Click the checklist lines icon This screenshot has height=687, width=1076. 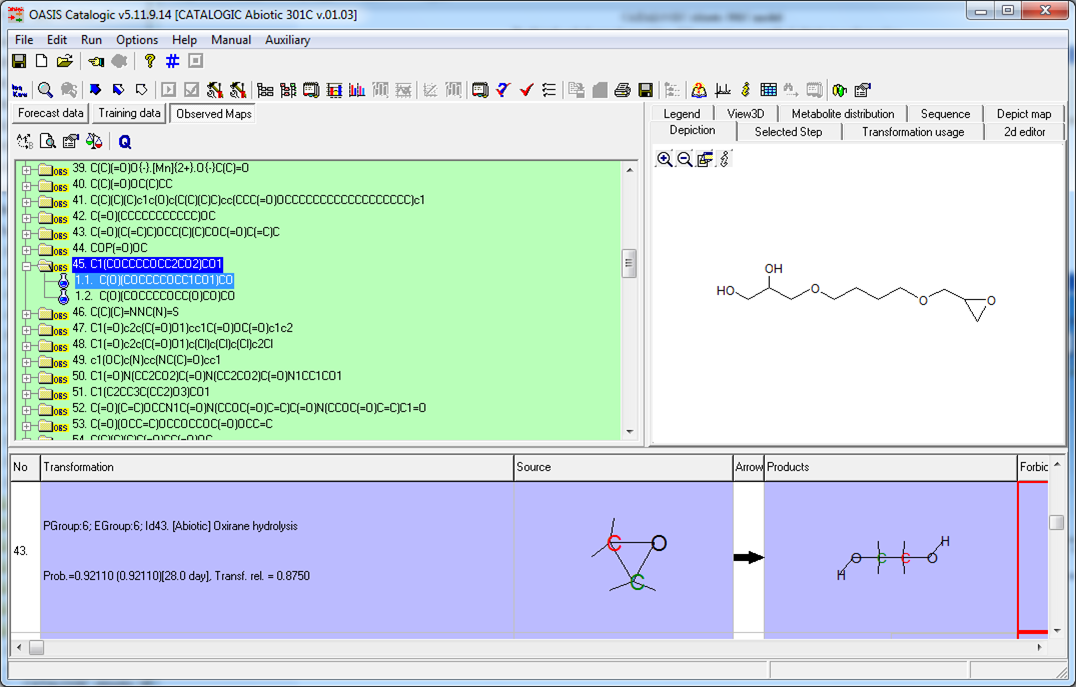click(549, 90)
